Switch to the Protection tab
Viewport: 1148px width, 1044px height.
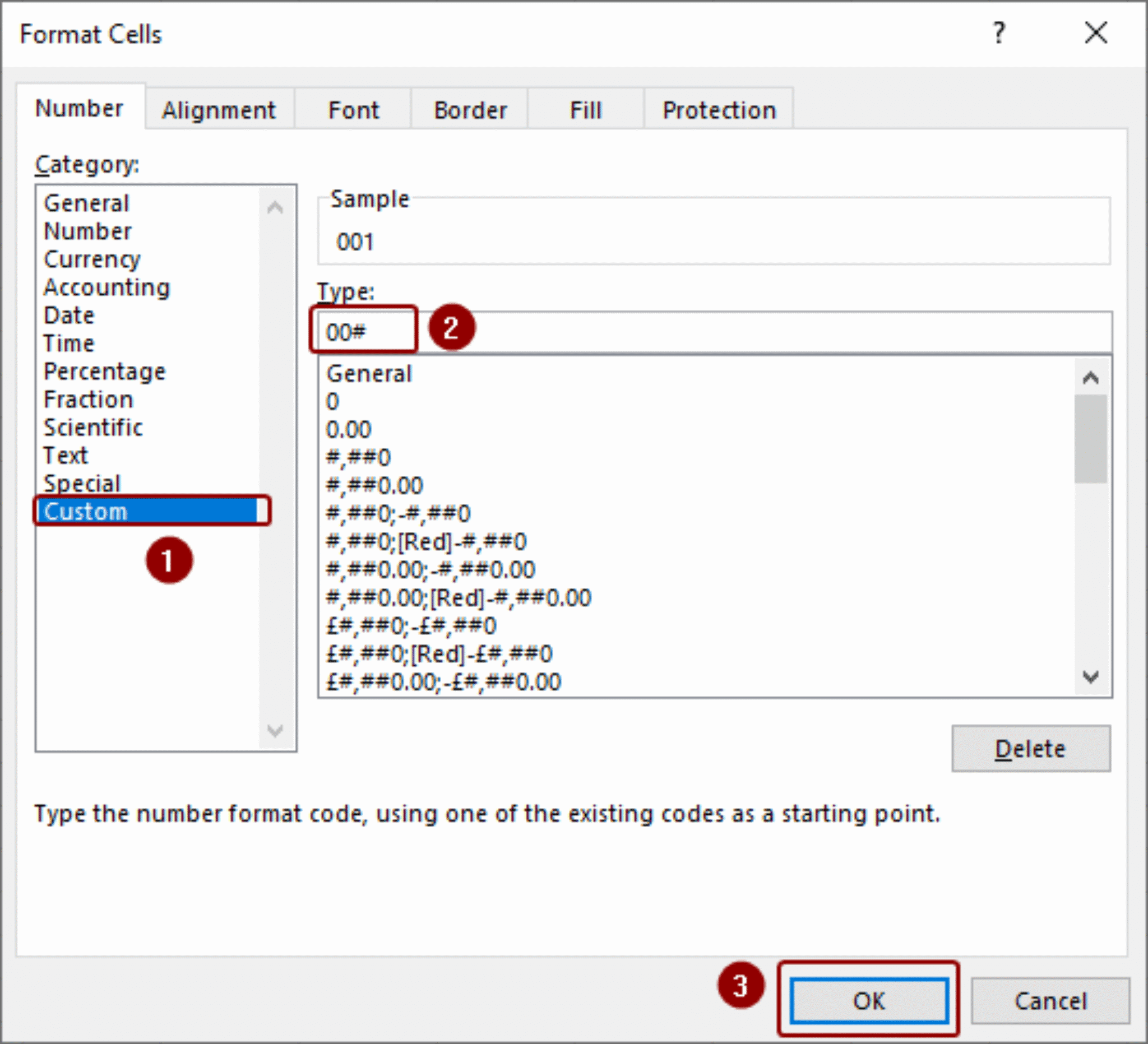click(x=719, y=109)
